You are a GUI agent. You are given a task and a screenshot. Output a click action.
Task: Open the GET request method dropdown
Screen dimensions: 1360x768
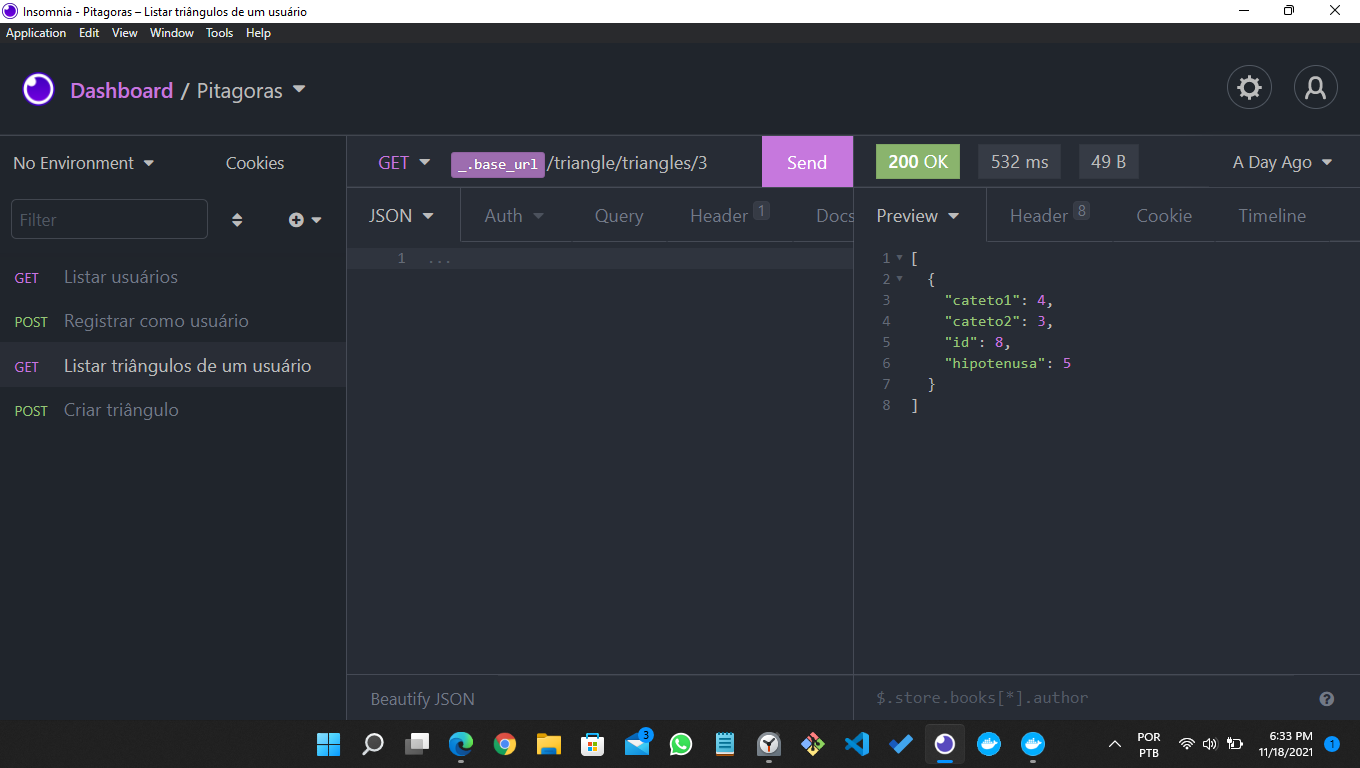pyautogui.click(x=402, y=162)
